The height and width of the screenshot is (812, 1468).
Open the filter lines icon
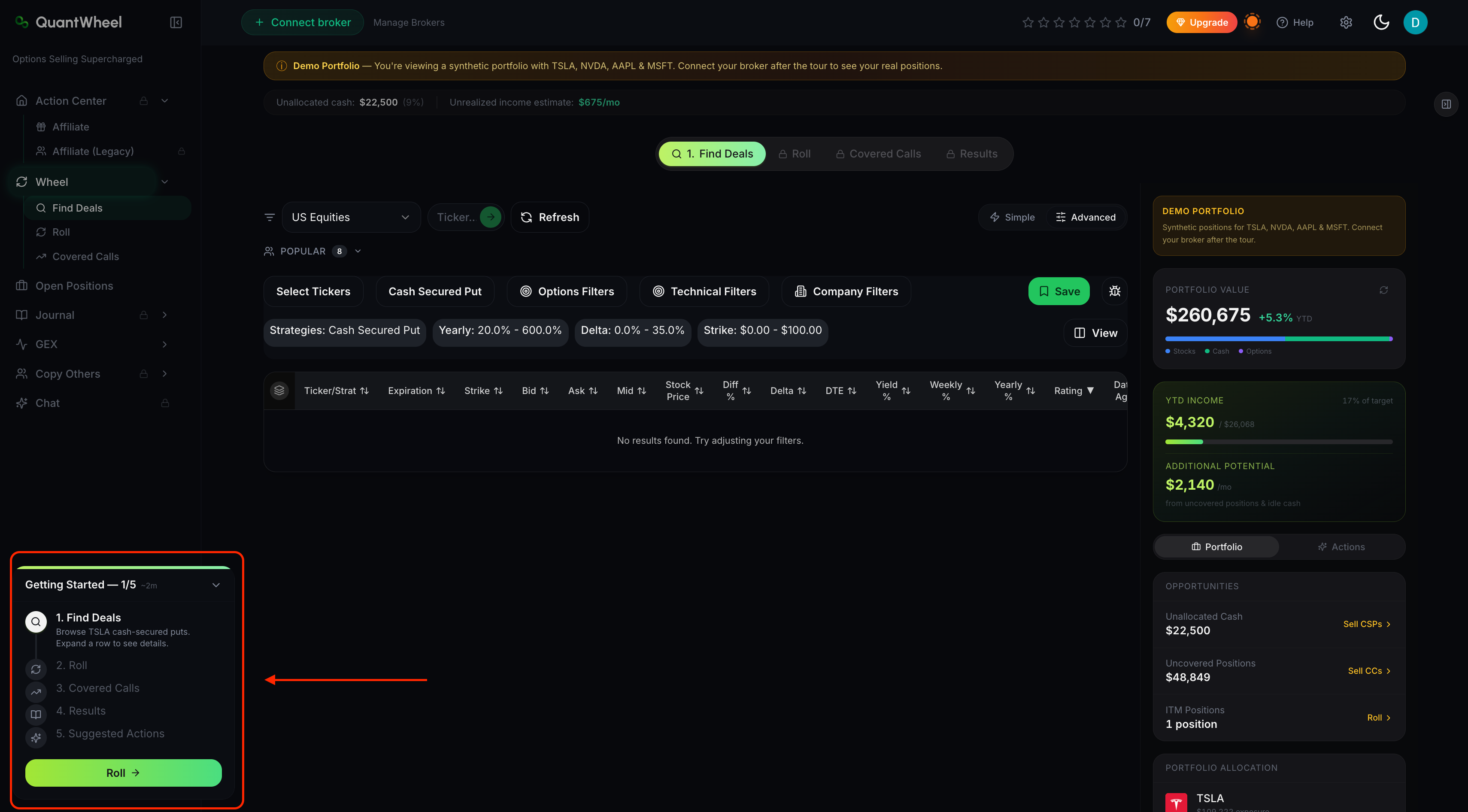pyautogui.click(x=270, y=217)
